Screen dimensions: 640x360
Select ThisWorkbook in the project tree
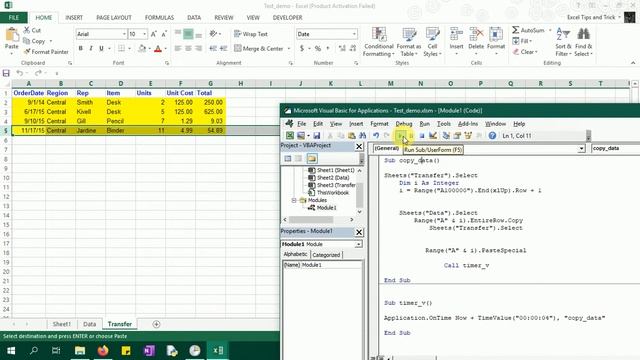coord(329,193)
